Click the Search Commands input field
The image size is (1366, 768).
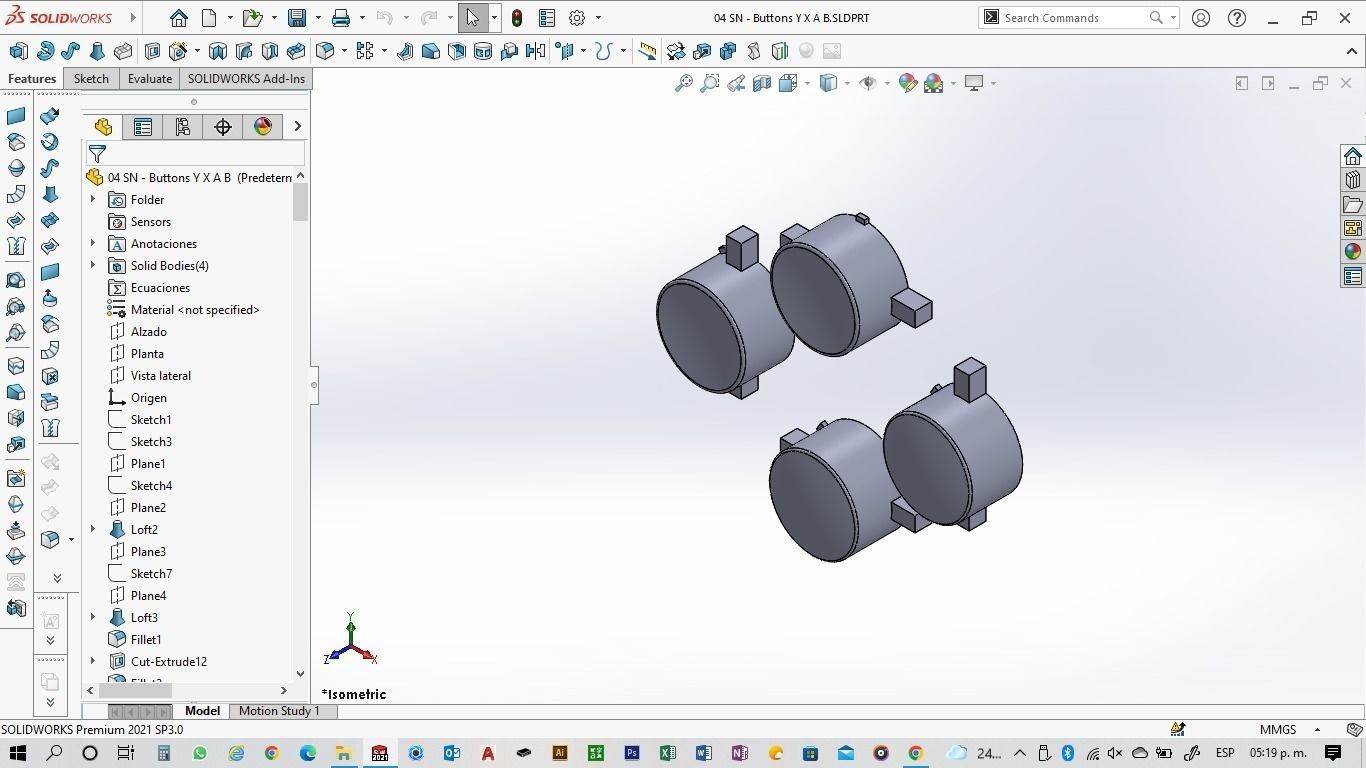1074,18
